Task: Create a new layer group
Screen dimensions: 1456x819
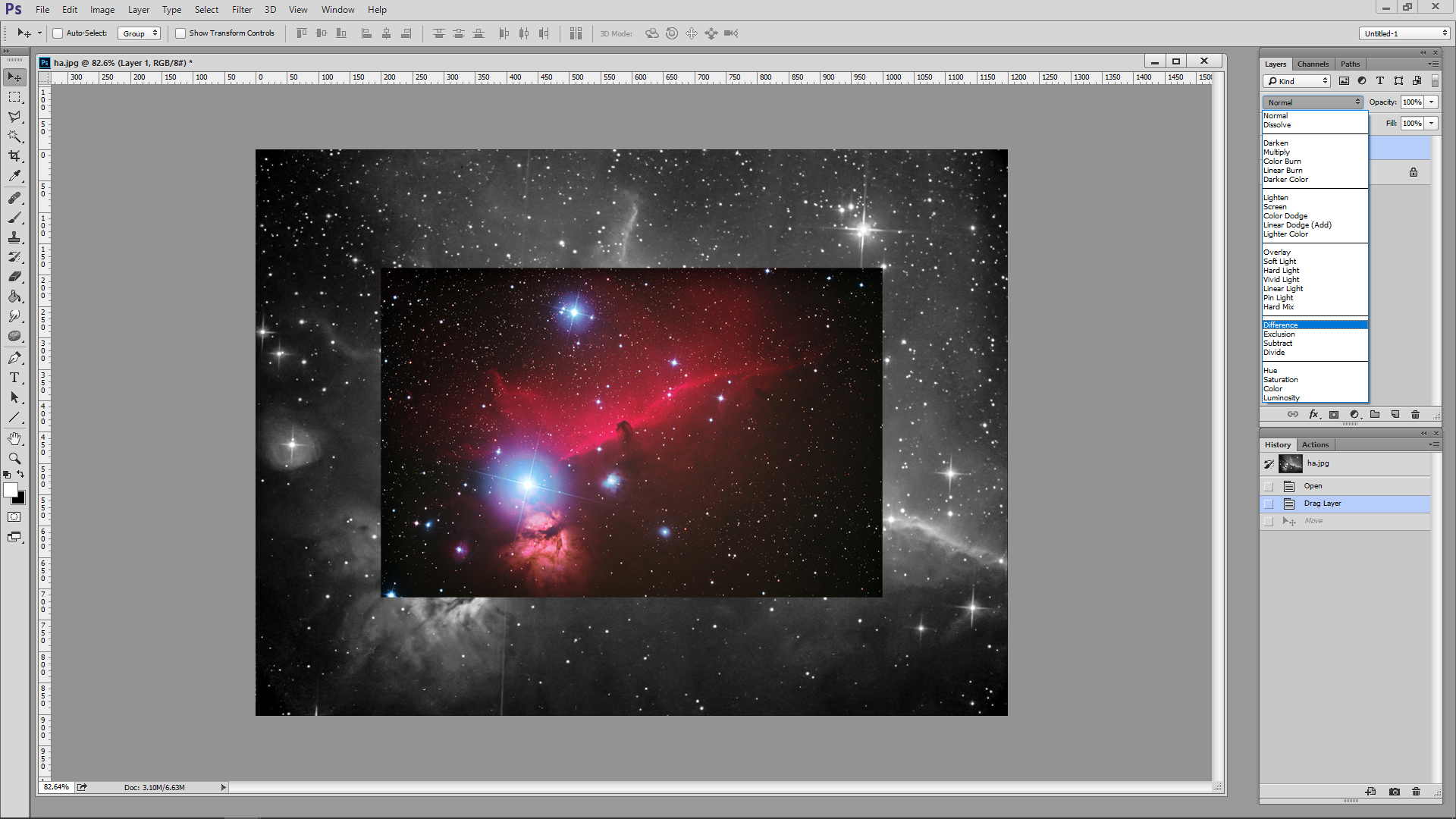Action: pos(1375,415)
